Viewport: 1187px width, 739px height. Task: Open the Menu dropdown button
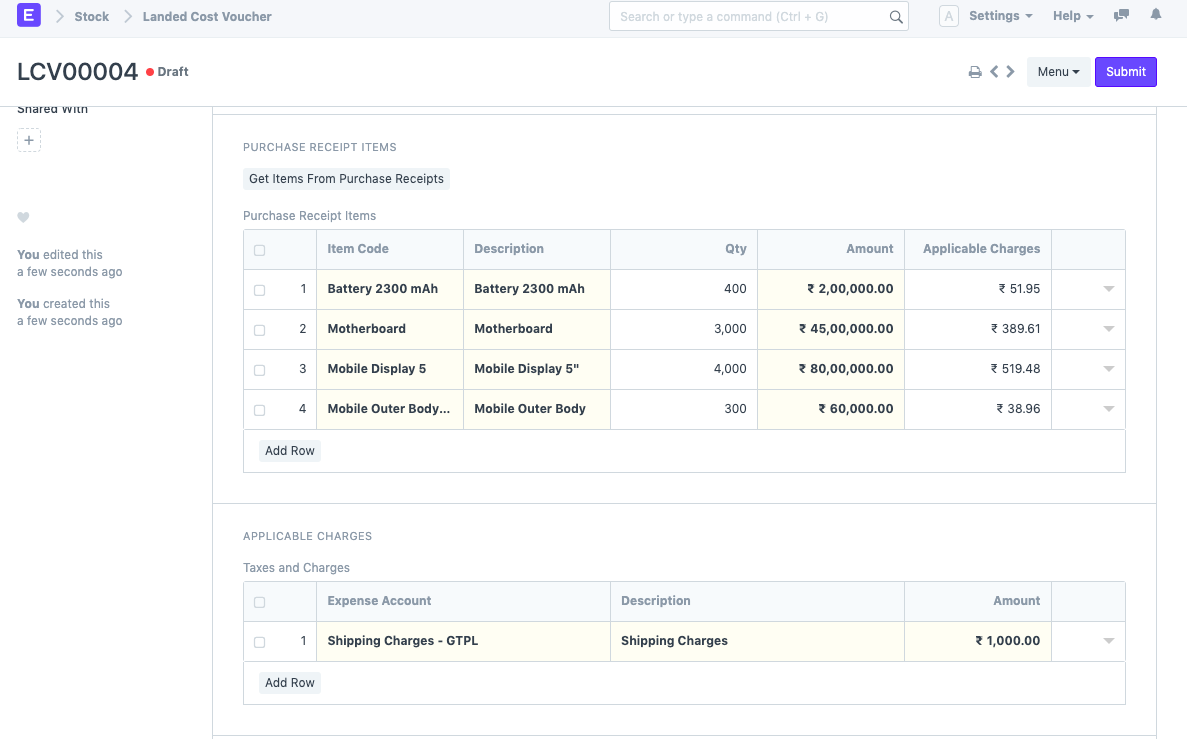click(1058, 72)
